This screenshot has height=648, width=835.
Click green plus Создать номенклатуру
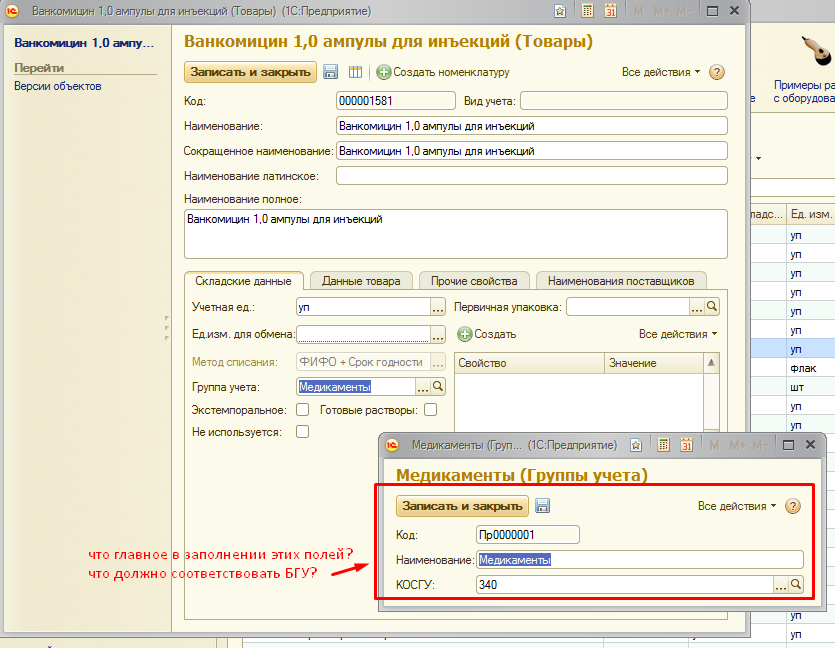click(x=384, y=72)
